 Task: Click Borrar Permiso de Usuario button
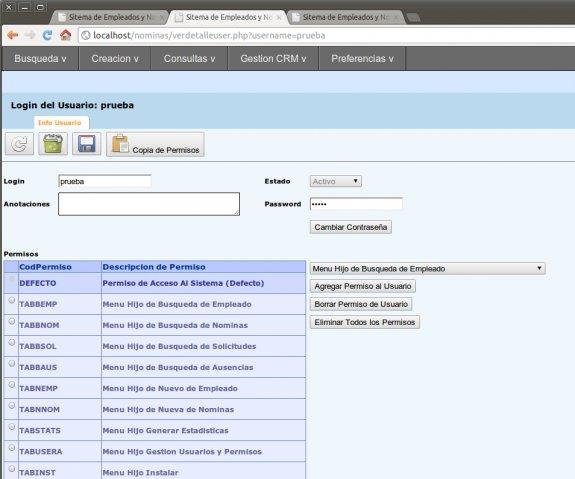point(361,304)
